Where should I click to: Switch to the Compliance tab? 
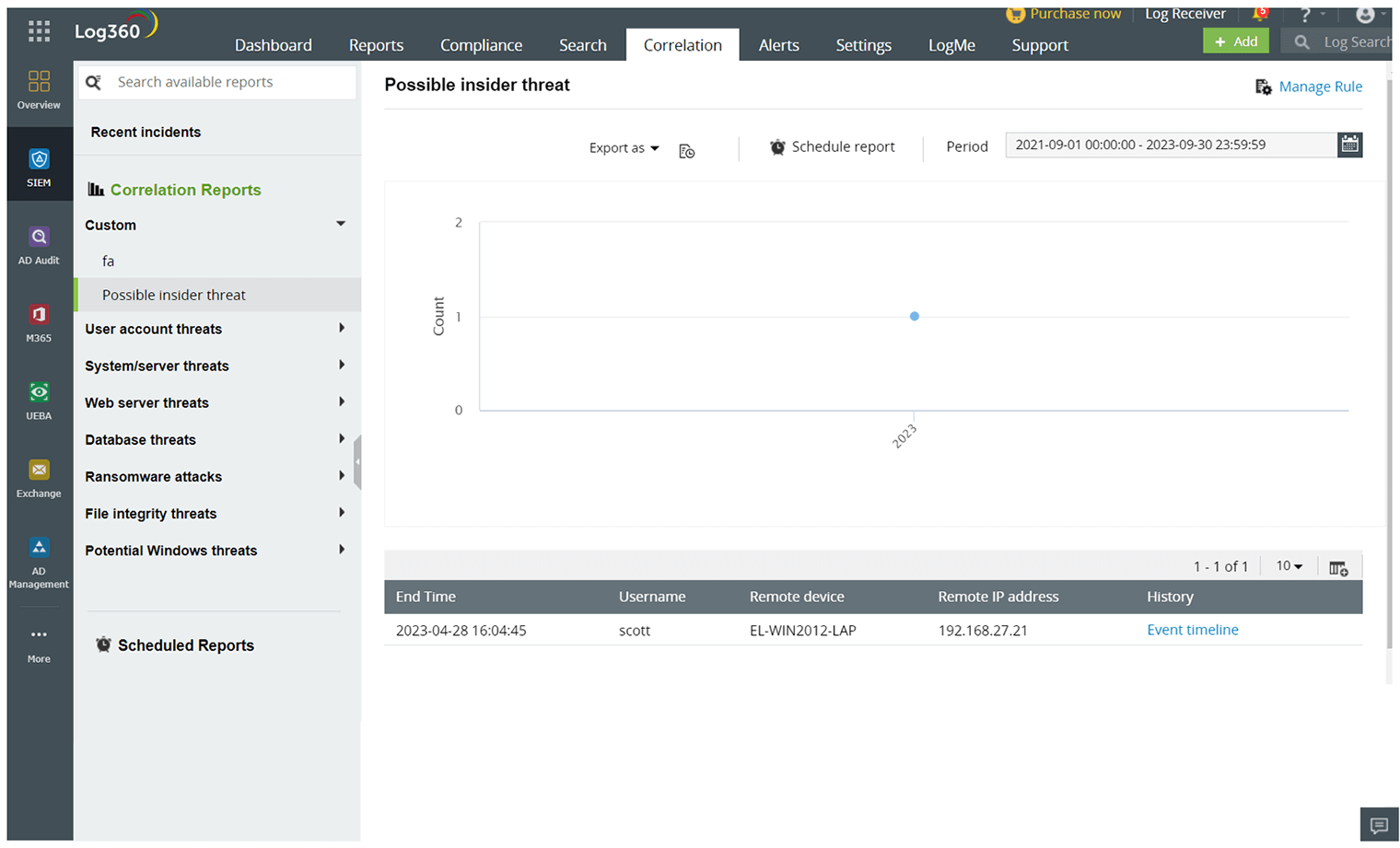click(x=481, y=45)
